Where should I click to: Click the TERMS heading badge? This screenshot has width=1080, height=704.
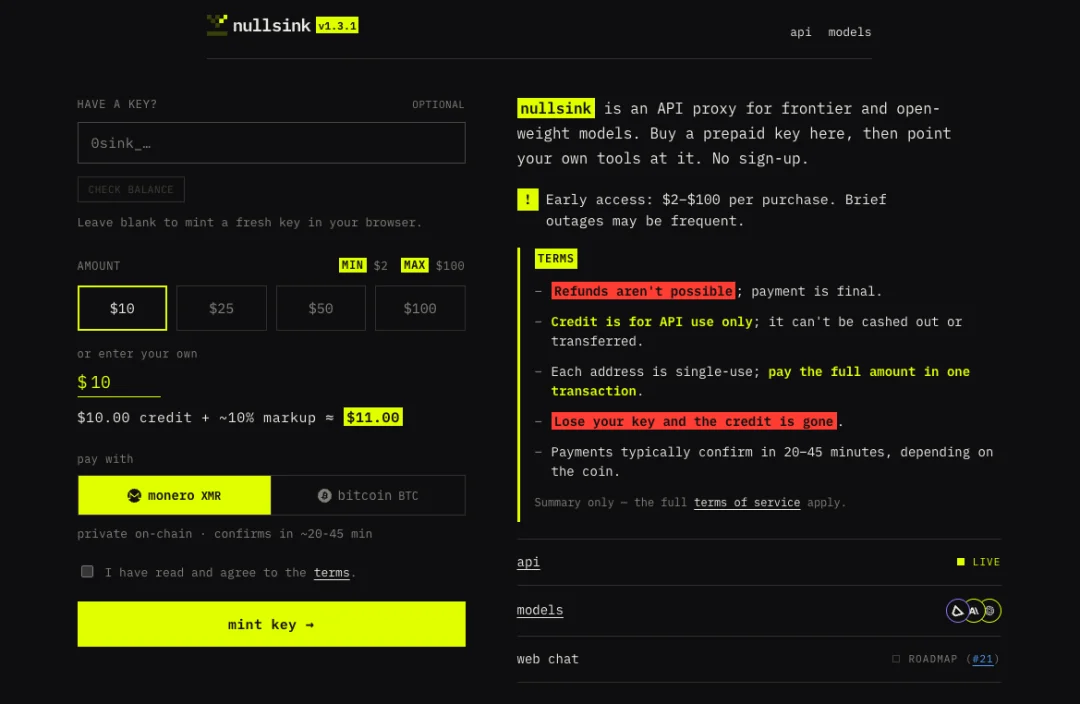(x=556, y=258)
